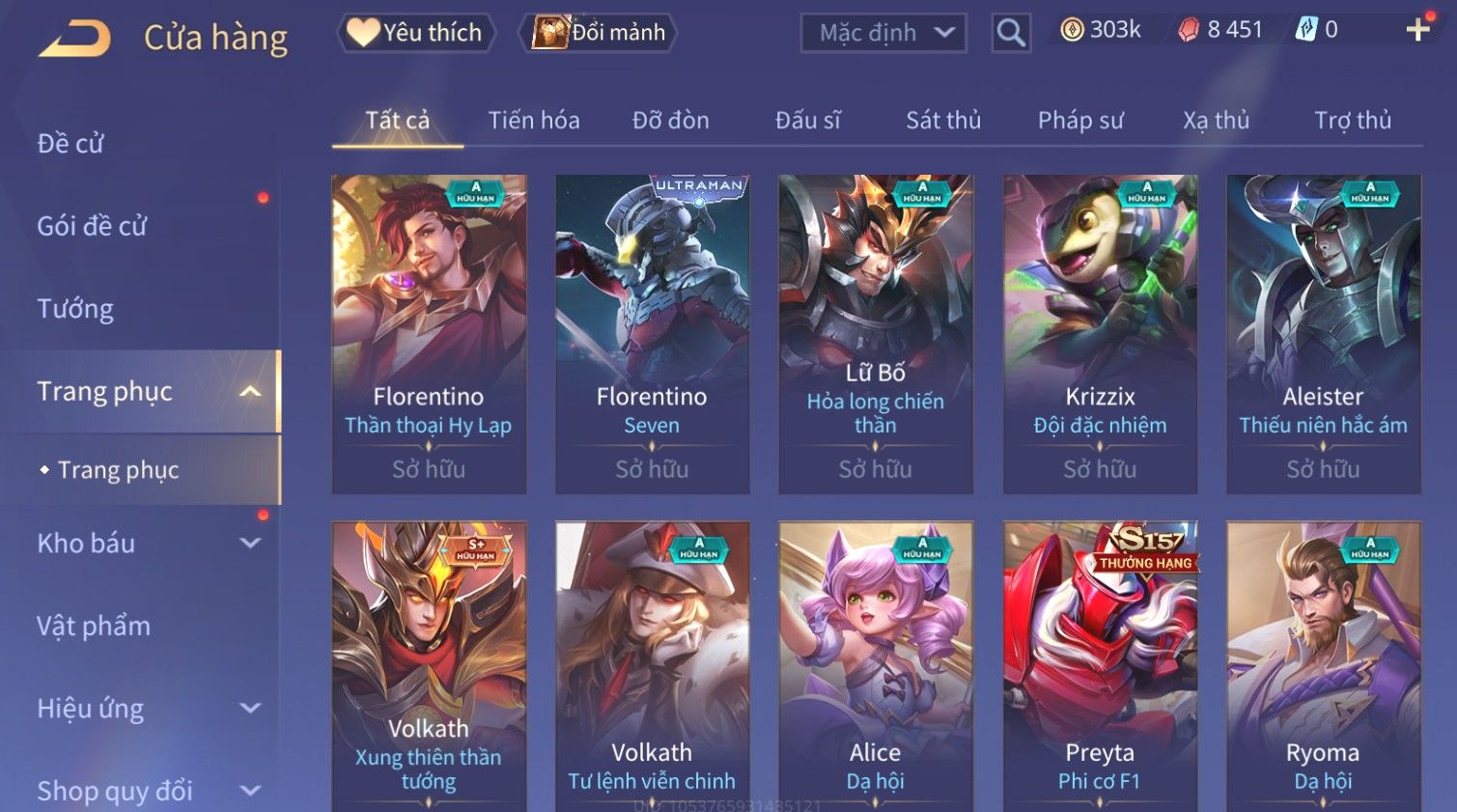Viewport: 1457px width, 812px height.
Task: Open the search magnifier icon
Action: click(1011, 33)
